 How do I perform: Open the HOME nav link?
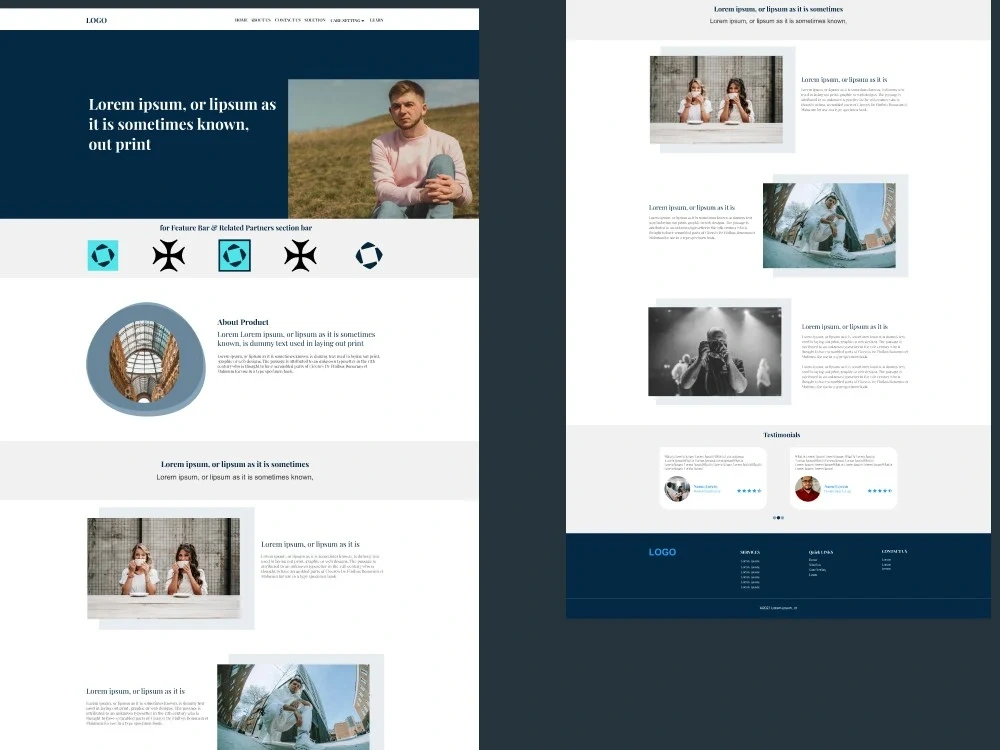(x=241, y=20)
